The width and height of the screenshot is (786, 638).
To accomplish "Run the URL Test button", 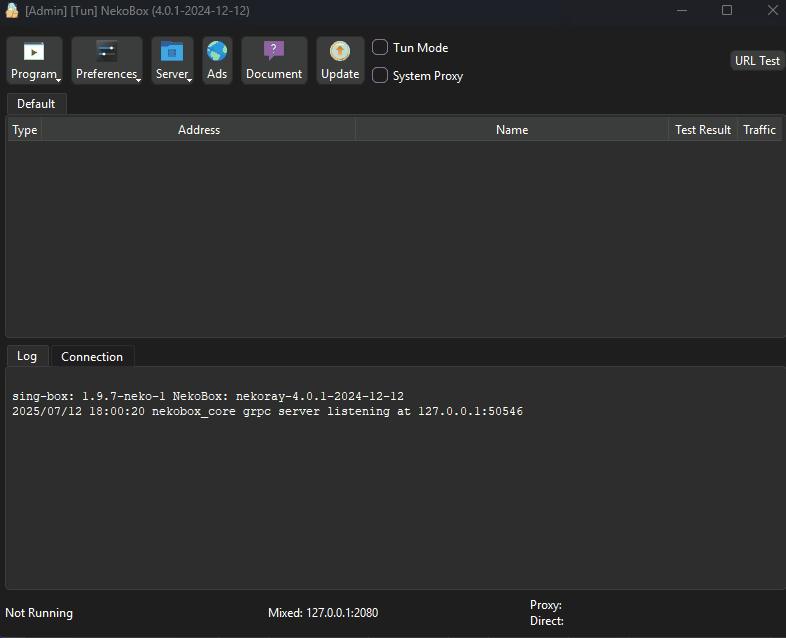I will [757, 61].
